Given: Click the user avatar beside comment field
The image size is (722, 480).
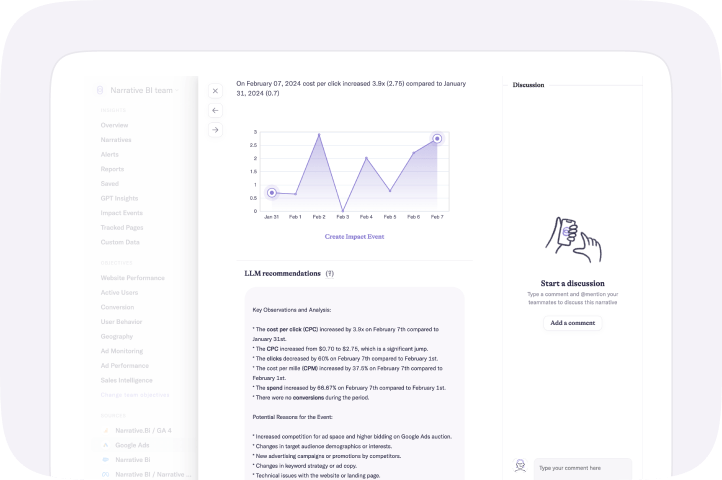Looking at the screenshot, I should [520, 465].
